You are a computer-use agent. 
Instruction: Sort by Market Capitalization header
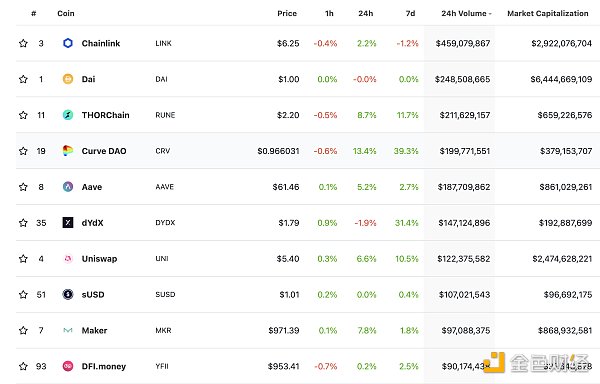[x=548, y=13]
